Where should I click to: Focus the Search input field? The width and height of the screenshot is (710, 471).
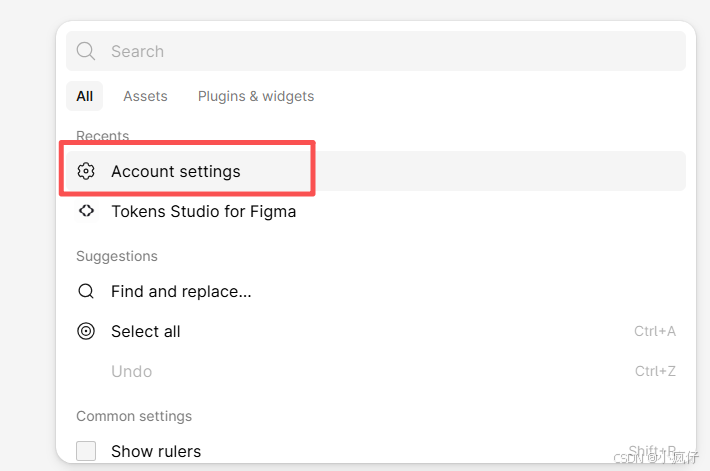[376, 51]
